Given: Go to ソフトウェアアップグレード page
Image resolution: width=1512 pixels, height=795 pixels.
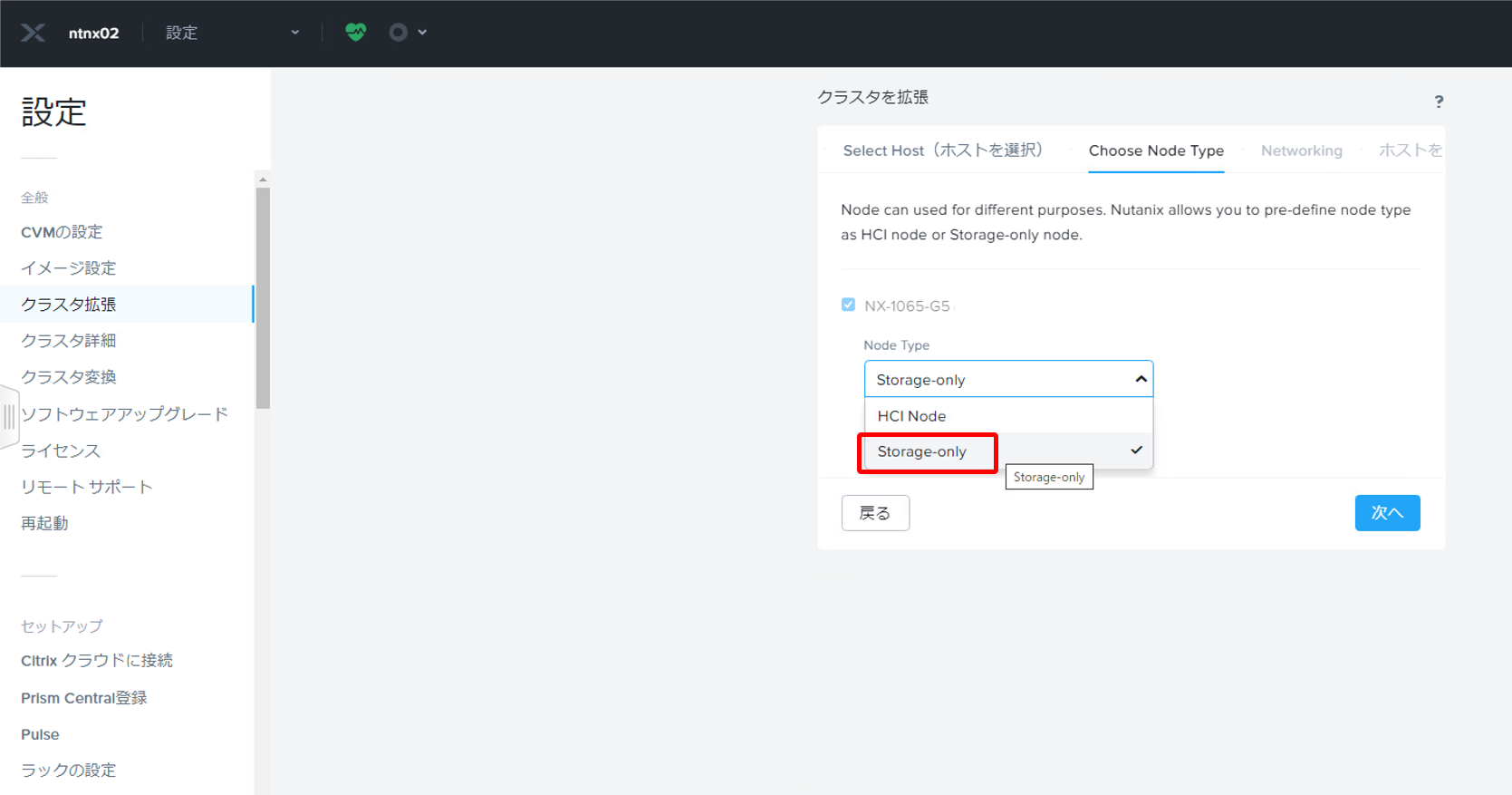Looking at the screenshot, I should [x=124, y=414].
